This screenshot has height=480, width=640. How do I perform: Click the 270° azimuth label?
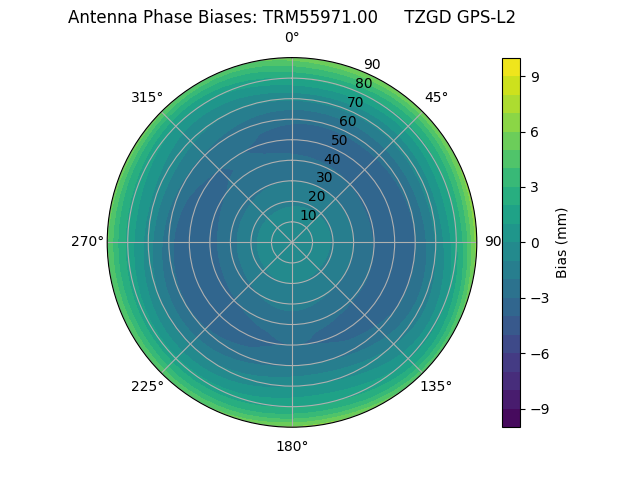pyautogui.click(x=87, y=242)
